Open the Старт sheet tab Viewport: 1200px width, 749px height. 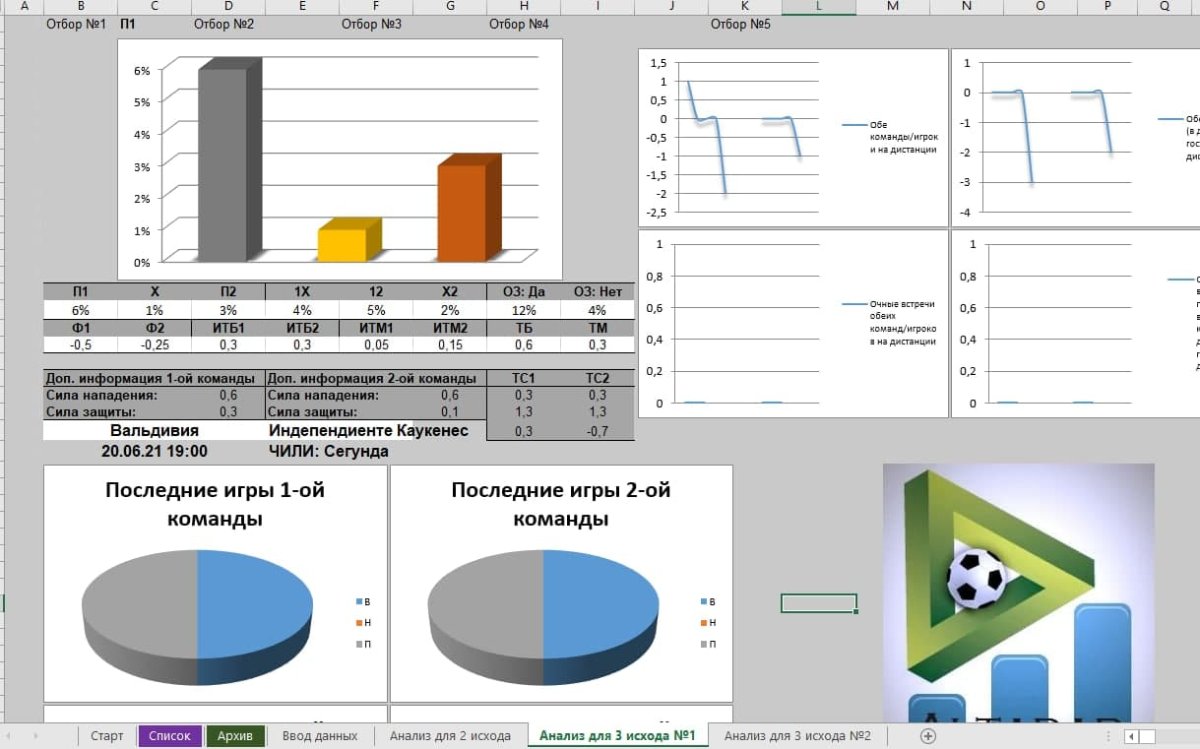[x=107, y=736]
